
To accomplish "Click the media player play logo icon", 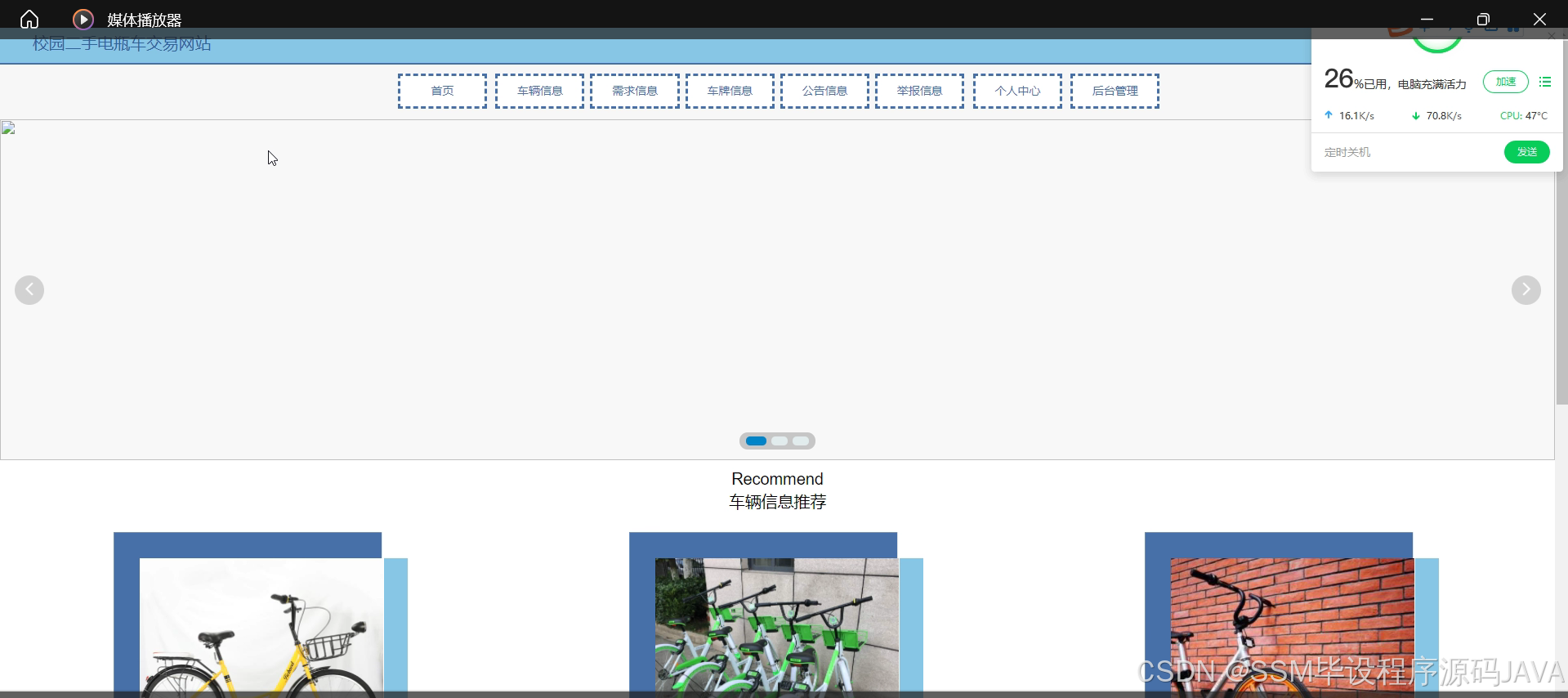I will (x=83, y=19).
